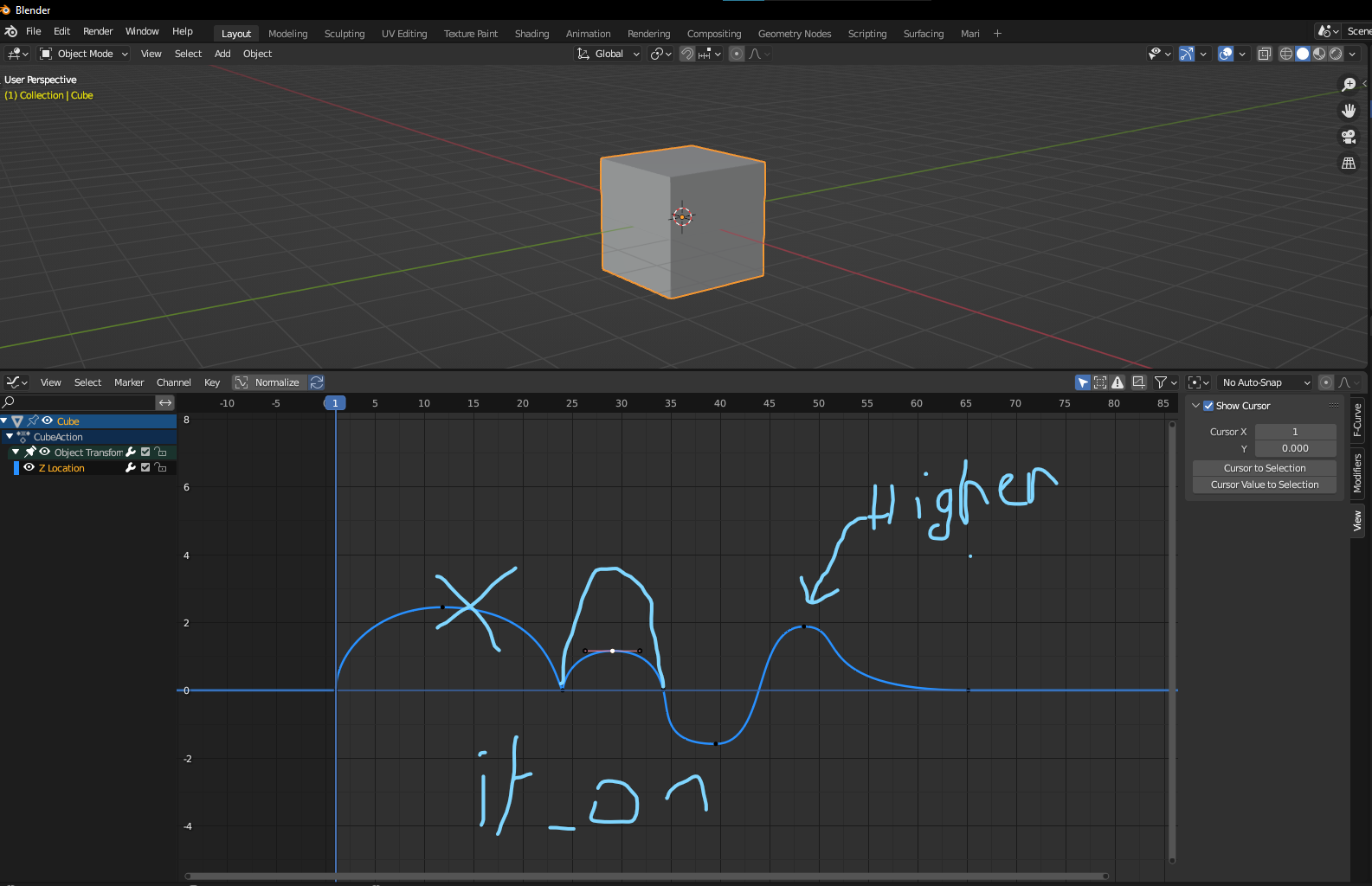Click the invert filter arrows next to search
Viewport: 1372px width, 886px height.
pyautogui.click(x=165, y=403)
